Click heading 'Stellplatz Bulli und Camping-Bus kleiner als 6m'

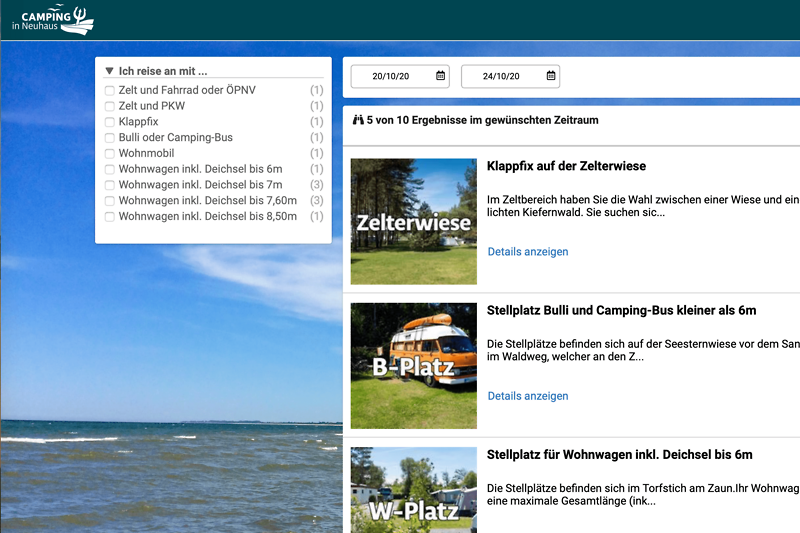pos(621,311)
